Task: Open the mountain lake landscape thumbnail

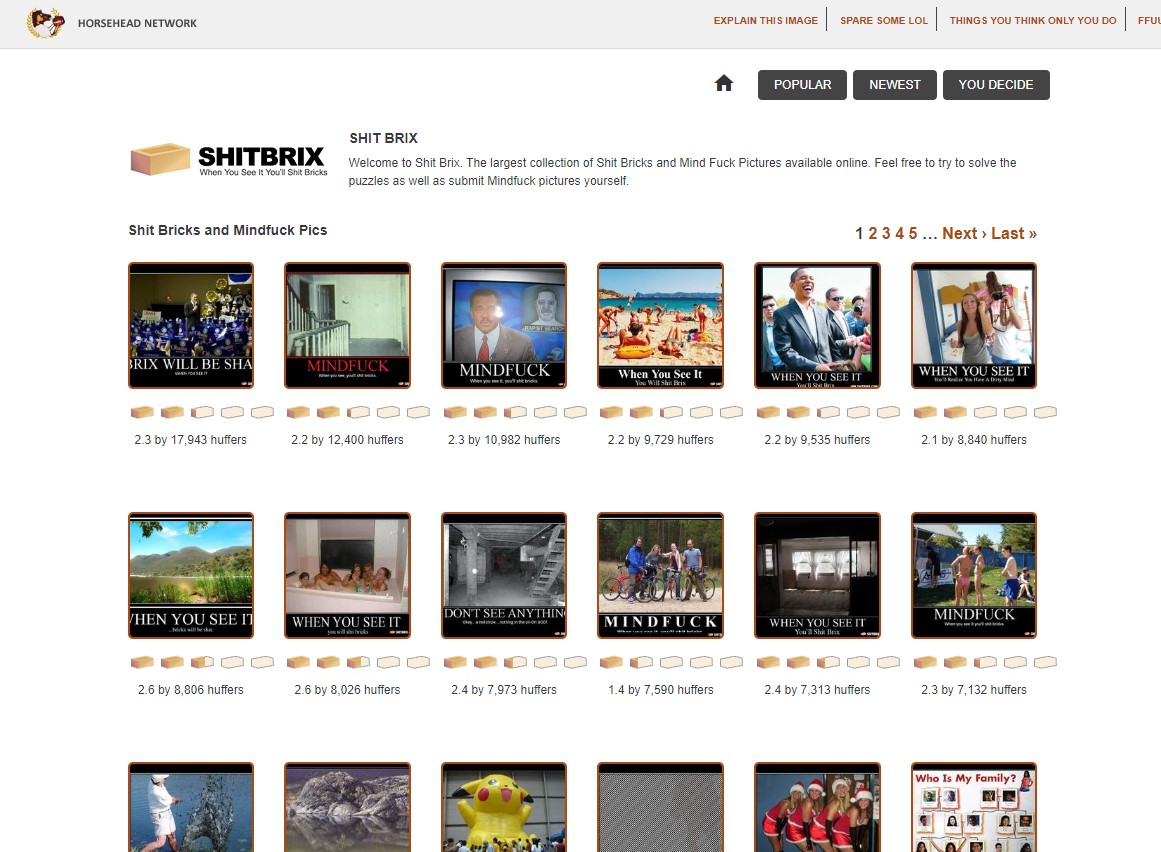Action: pyautogui.click(x=191, y=575)
